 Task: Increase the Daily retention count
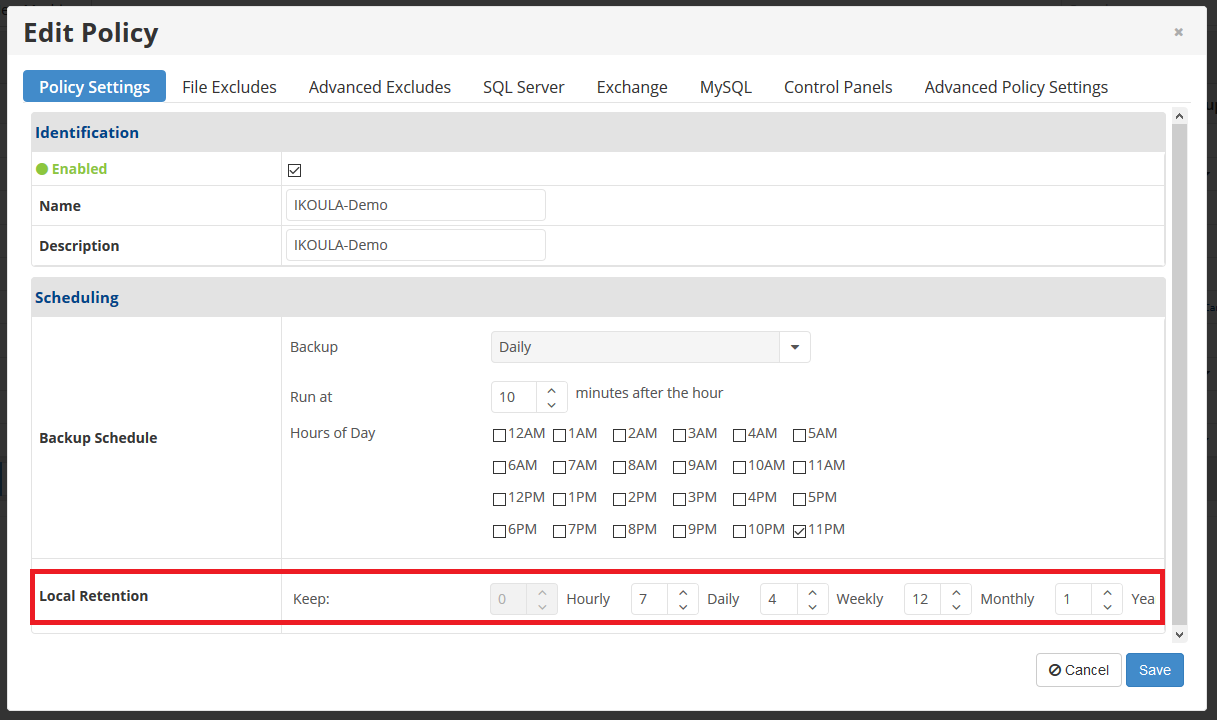(682, 592)
